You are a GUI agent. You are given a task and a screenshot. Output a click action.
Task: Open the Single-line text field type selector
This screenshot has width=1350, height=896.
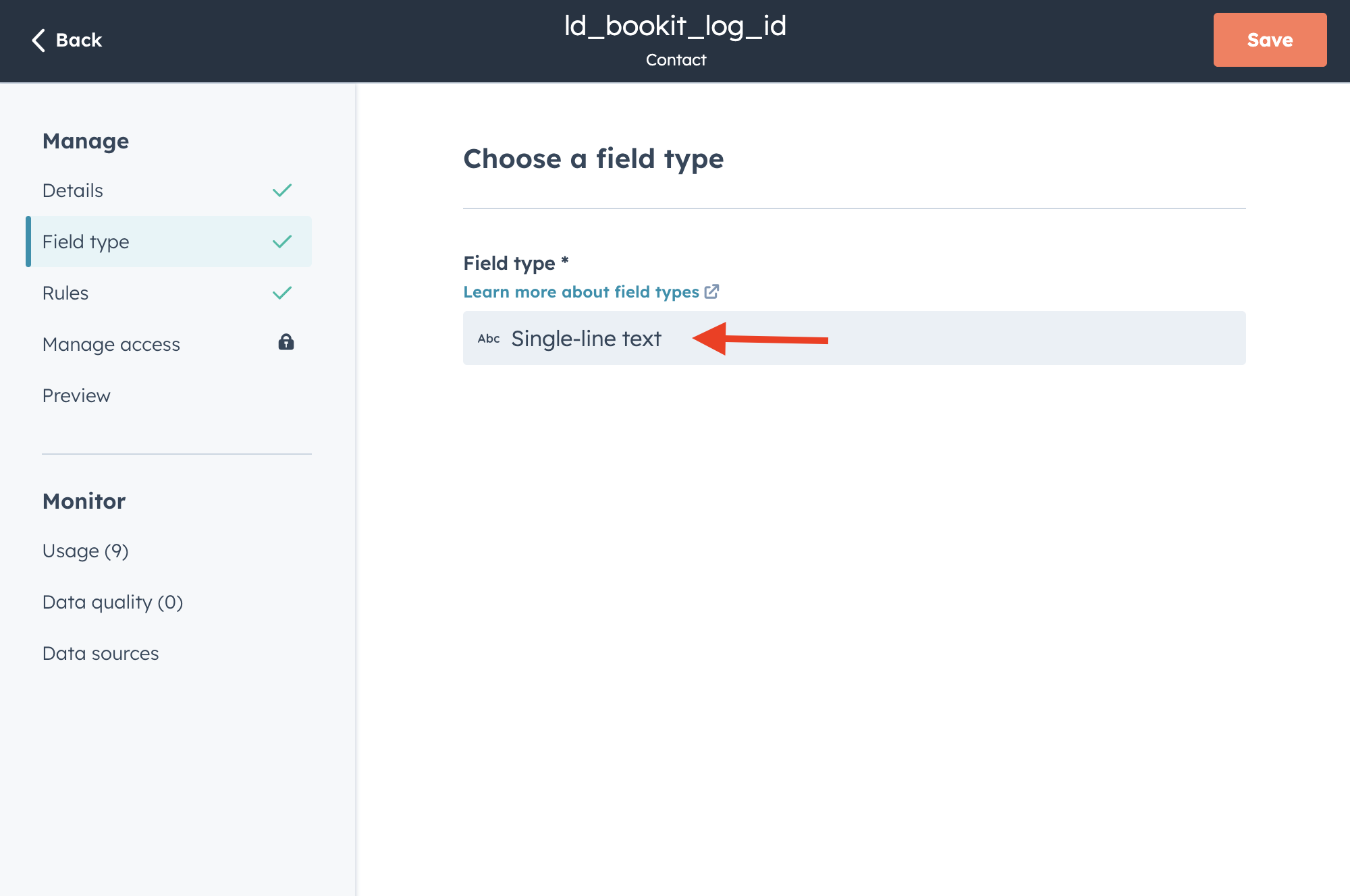tap(854, 339)
